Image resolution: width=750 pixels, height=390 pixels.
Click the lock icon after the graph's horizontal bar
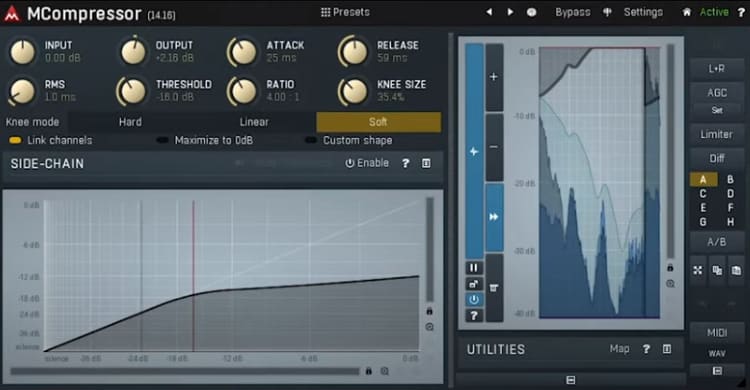tap(368, 371)
